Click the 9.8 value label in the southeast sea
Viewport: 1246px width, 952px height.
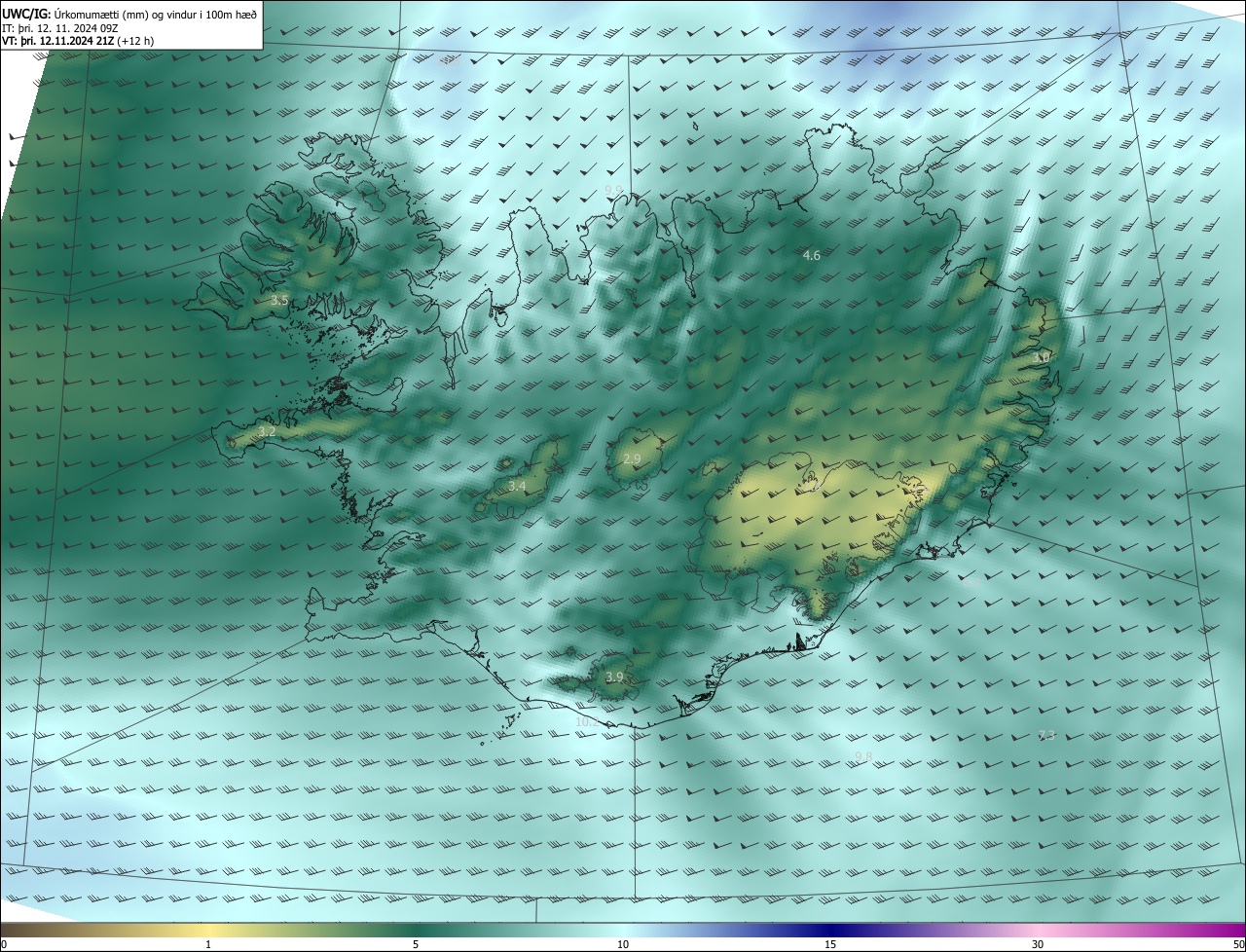click(x=863, y=756)
